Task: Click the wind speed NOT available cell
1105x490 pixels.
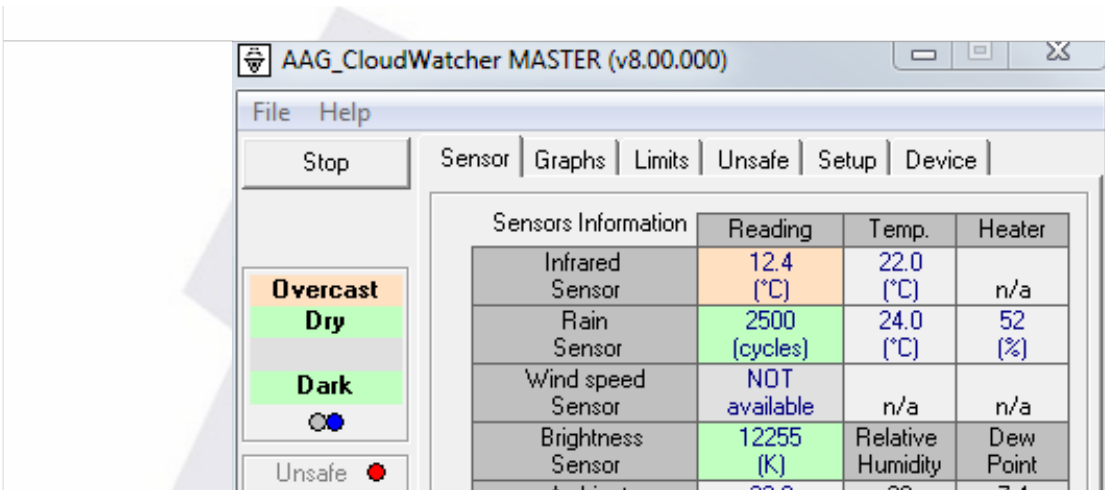Action: [x=770, y=393]
